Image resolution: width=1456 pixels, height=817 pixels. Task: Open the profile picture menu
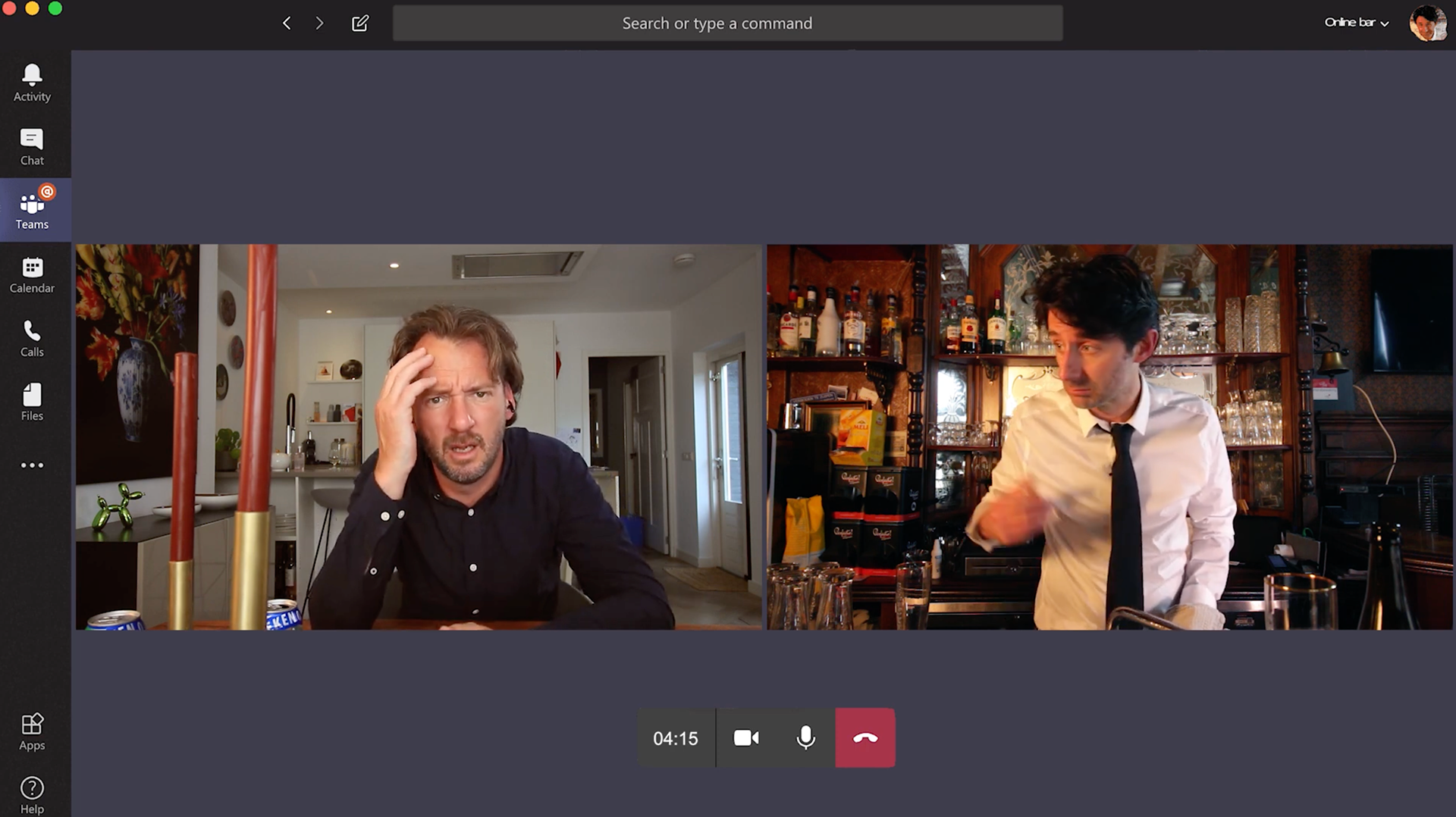(x=1427, y=23)
